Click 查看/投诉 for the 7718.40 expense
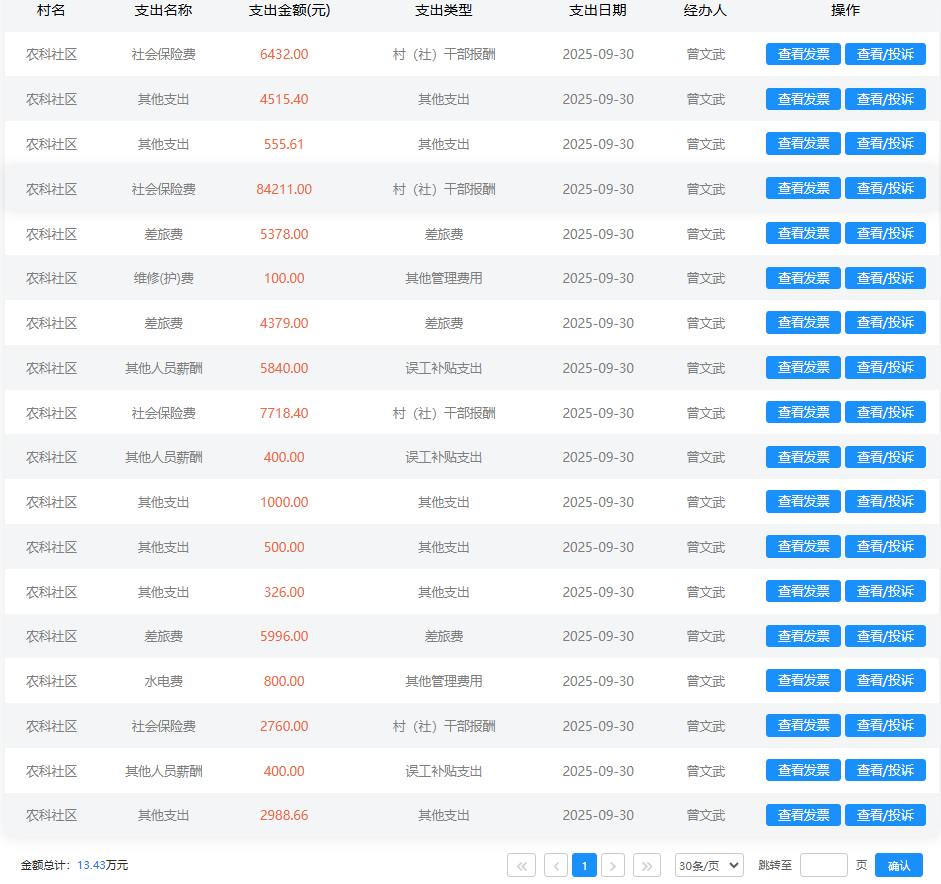Viewport: 941px width, 884px height. pyautogui.click(x=885, y=412)
